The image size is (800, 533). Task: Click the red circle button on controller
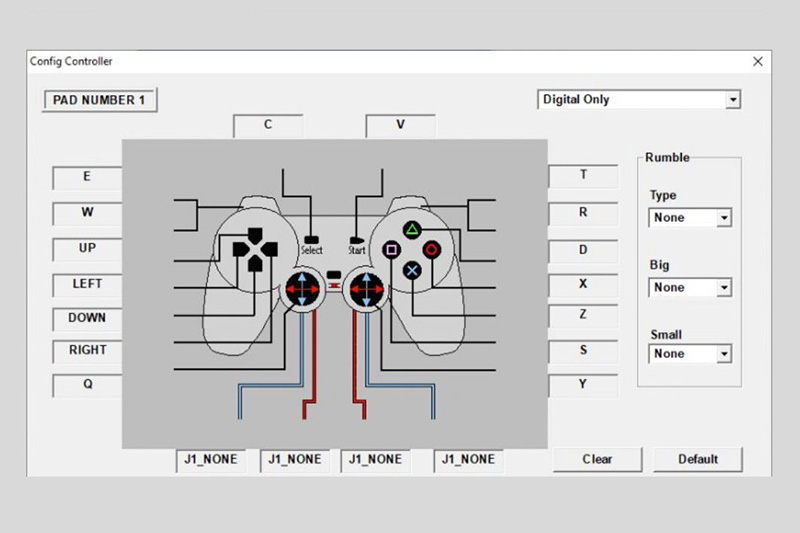point(431,249)
